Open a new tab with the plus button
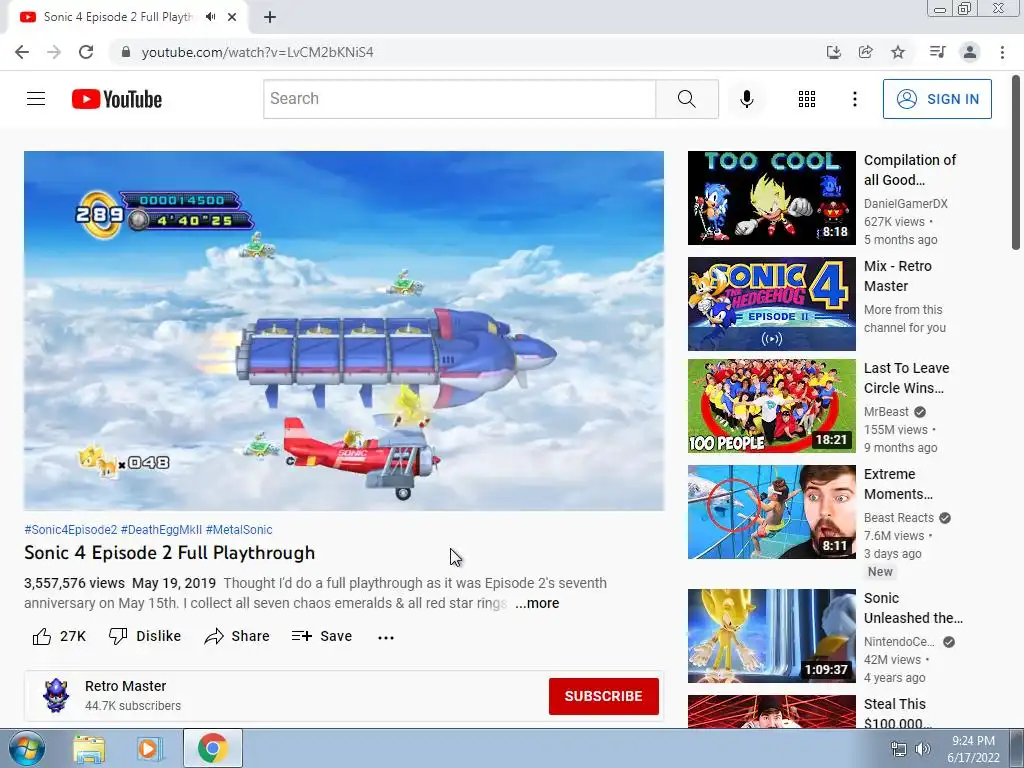The height and width of the screenshot is (768, 1024). (x=270, y=17)
